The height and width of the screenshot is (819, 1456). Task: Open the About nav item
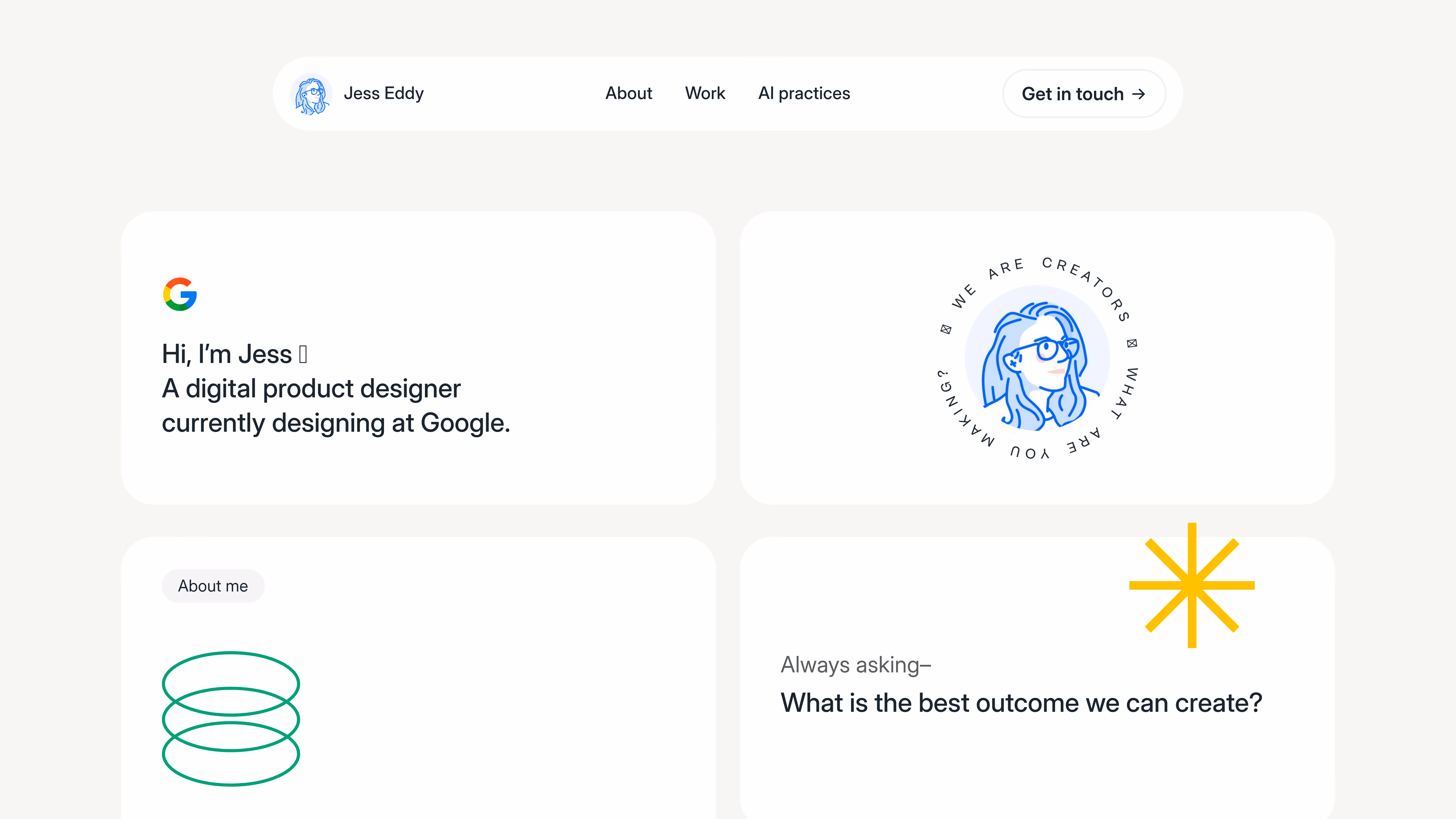point(628,93)
